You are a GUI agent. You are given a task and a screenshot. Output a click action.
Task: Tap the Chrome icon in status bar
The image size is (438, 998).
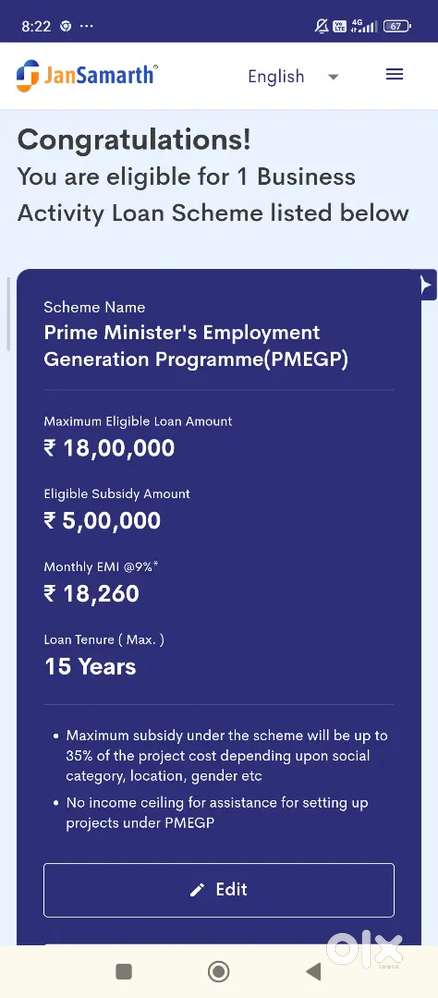pyautogui.click(x=65, y=26)
